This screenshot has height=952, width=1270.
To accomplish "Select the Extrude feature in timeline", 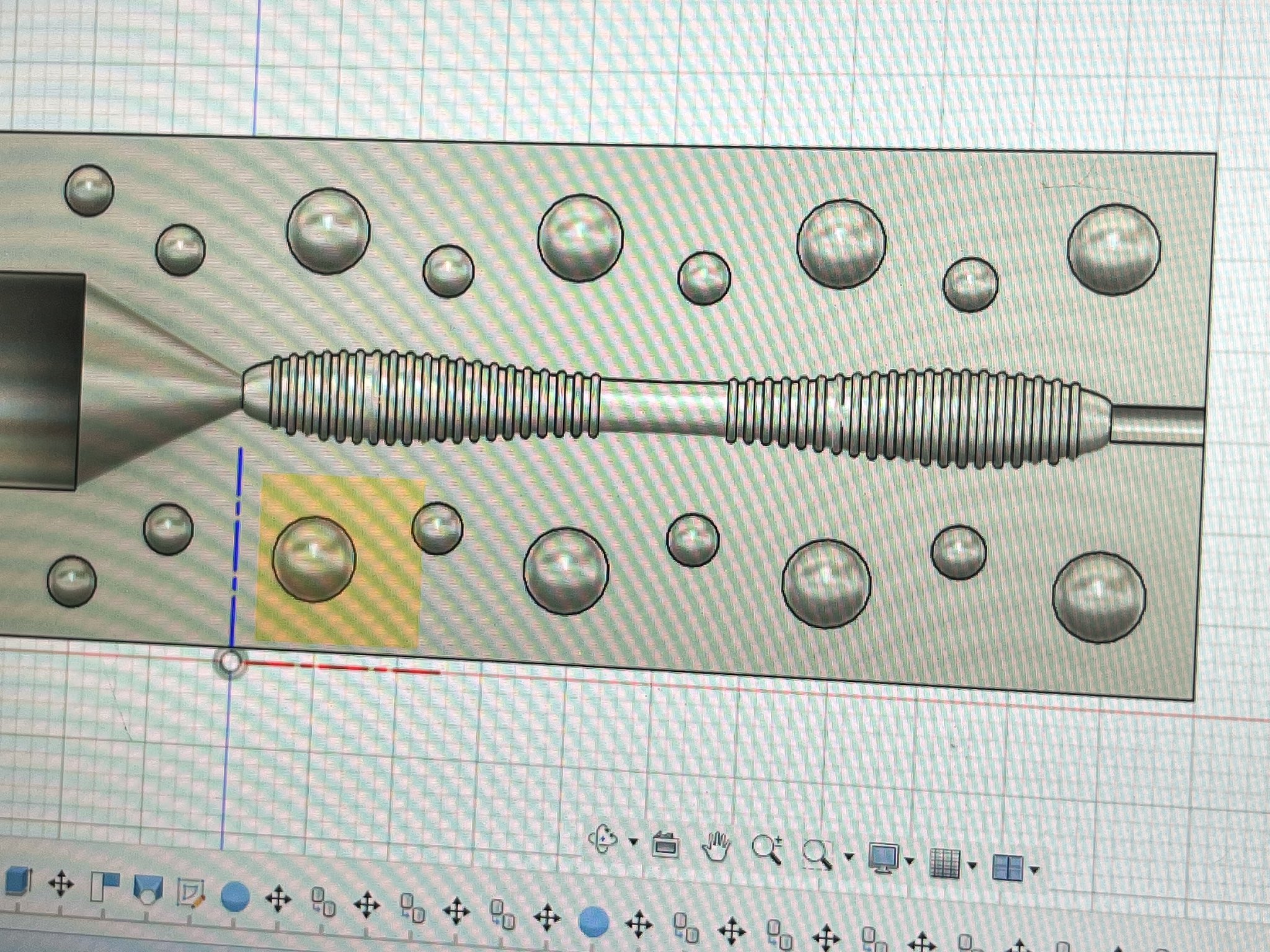I will pos(17,881).
